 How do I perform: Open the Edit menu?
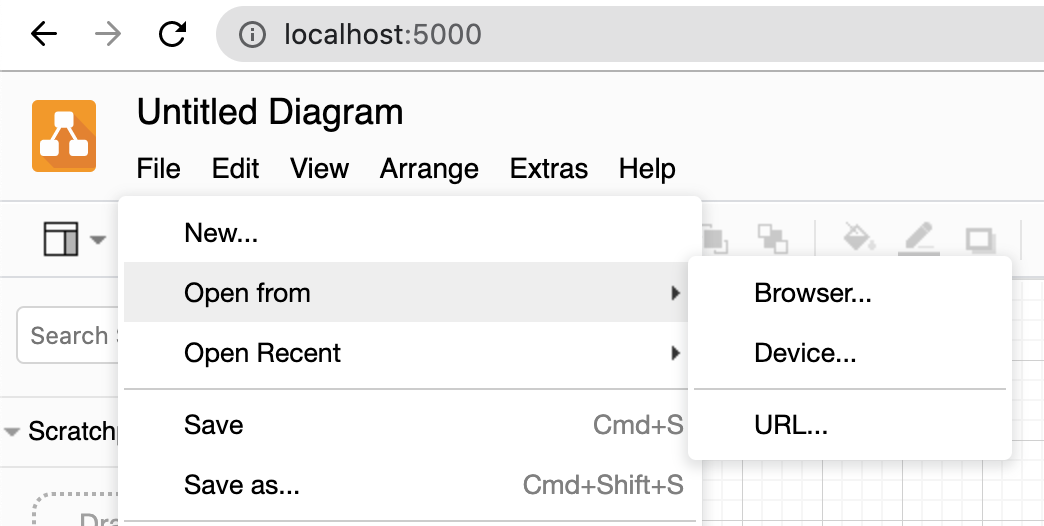point(235,168)
